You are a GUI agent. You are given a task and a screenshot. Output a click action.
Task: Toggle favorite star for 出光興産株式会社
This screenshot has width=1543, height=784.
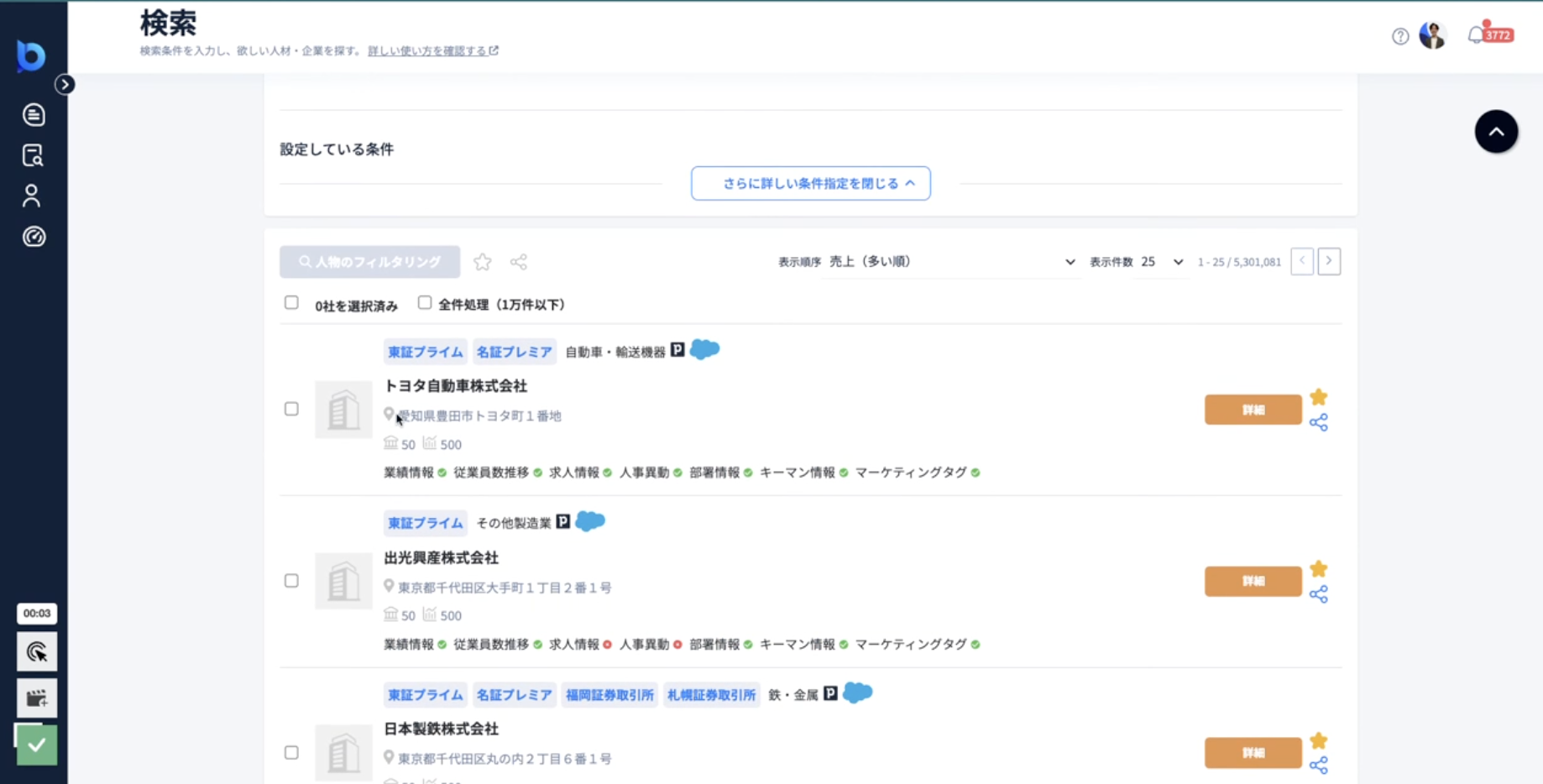coord(1319,569)
